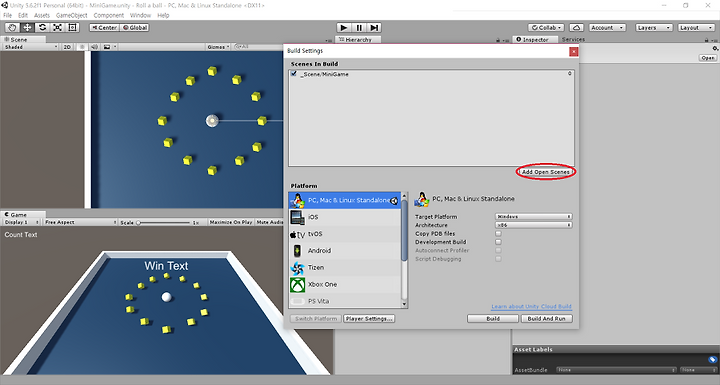Open the Free Aspect dropdown

point(80,222)
